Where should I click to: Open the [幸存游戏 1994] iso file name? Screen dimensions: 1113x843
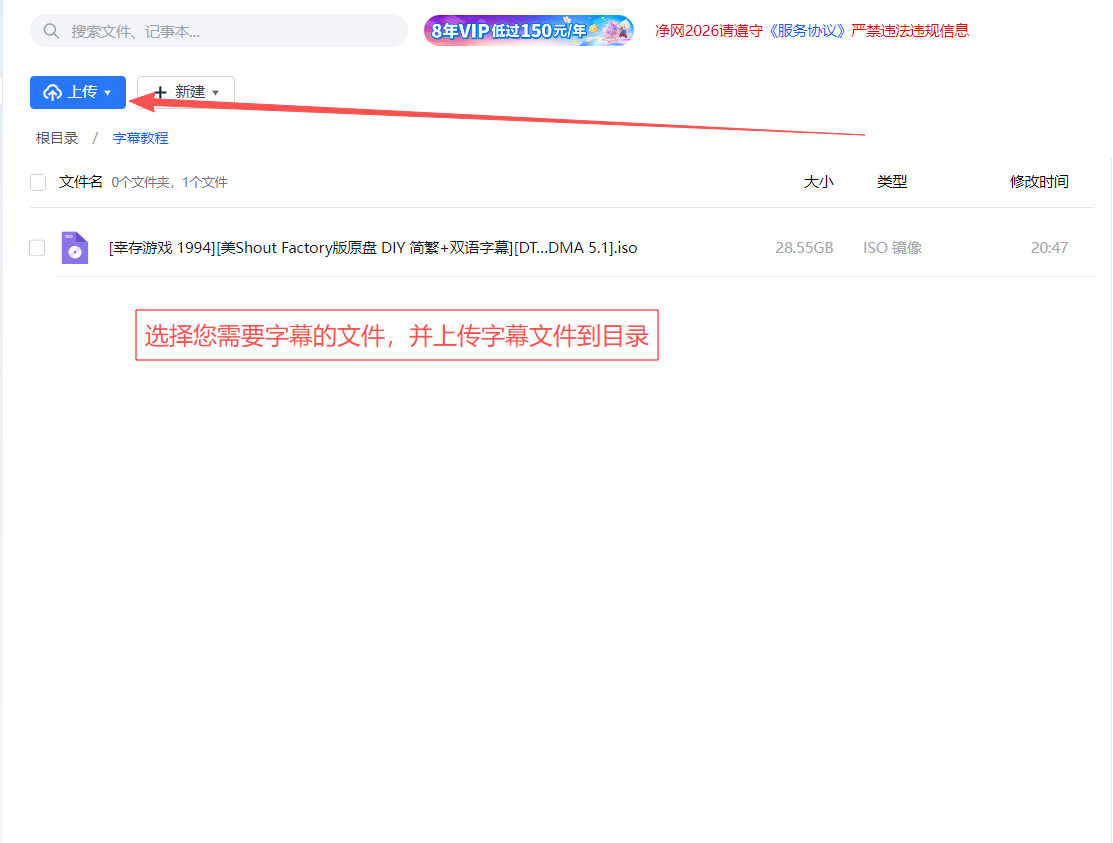click(x=373, y=248)
